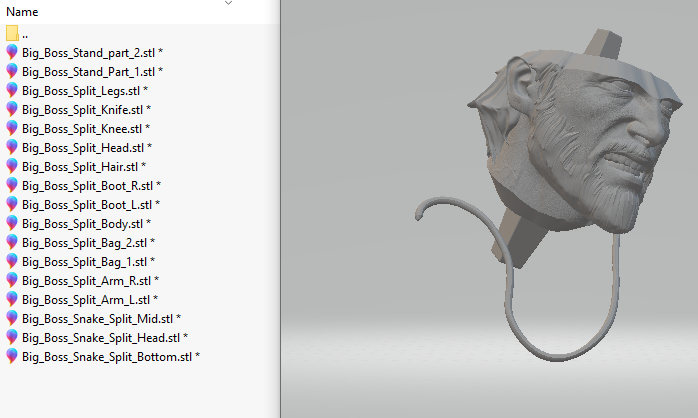This screenshot has height=418, width=698.
Task: Click the Name column header
Action: pyautogui.click(x=22, y=12)
